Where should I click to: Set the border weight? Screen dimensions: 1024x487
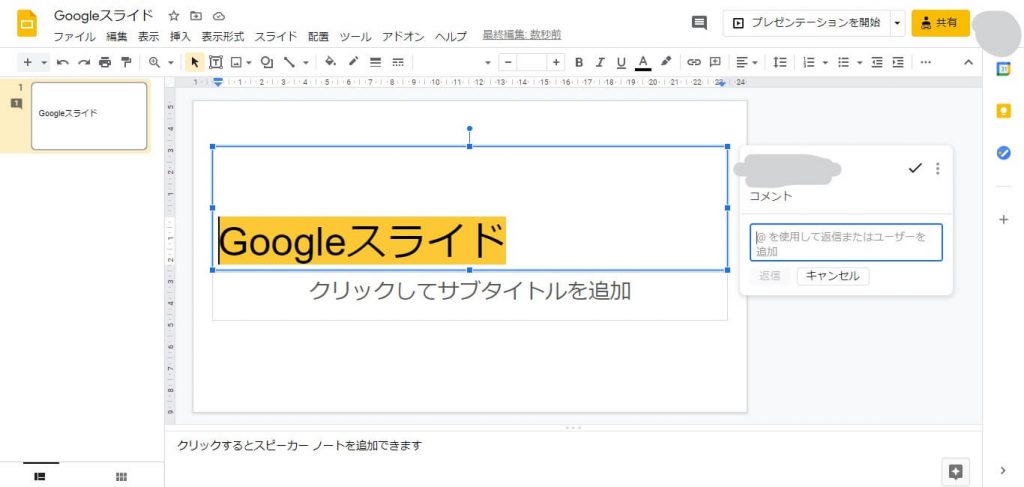point(376,63)
